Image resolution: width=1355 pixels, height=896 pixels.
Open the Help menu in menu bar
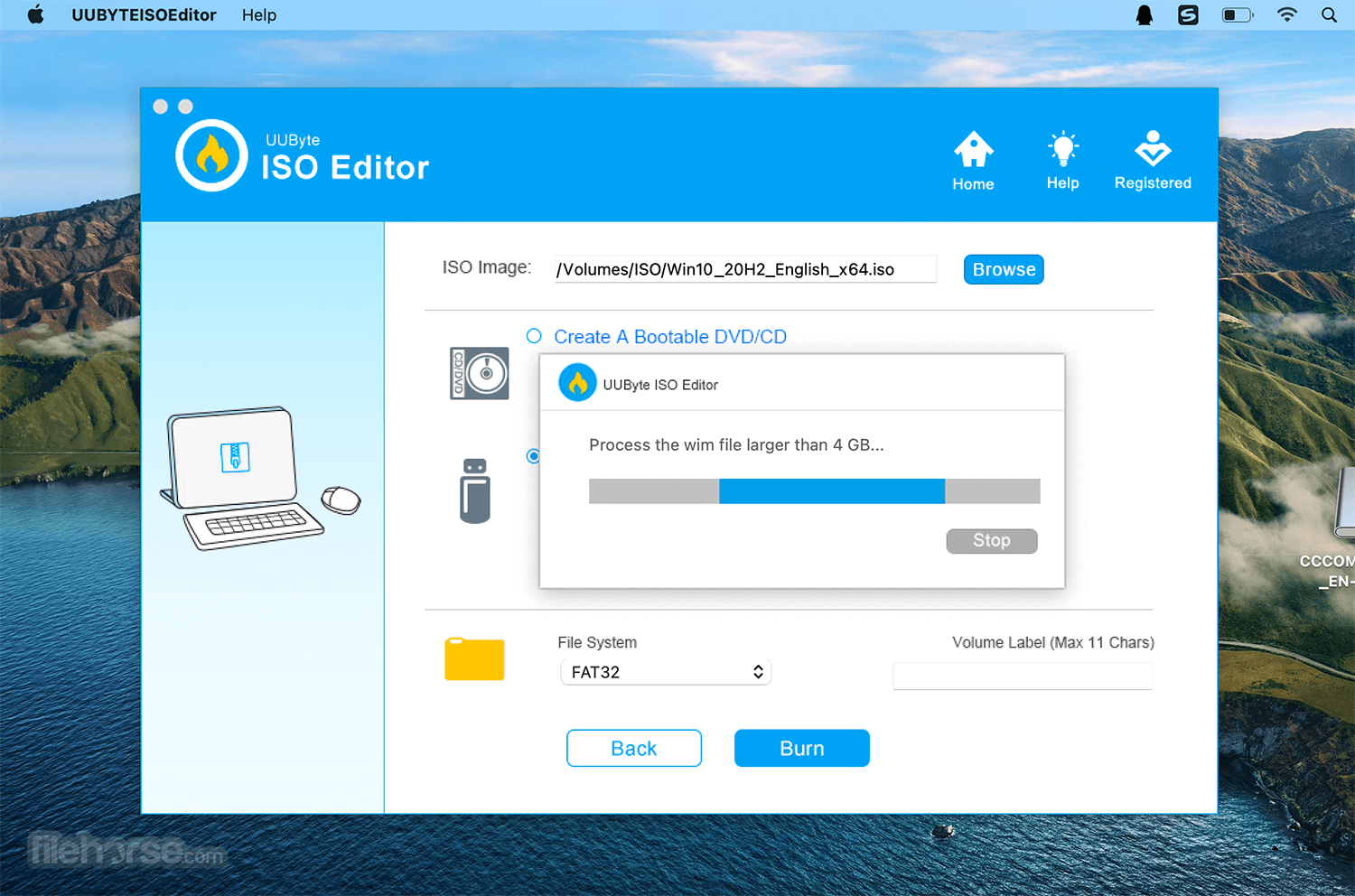pos(259,14)
